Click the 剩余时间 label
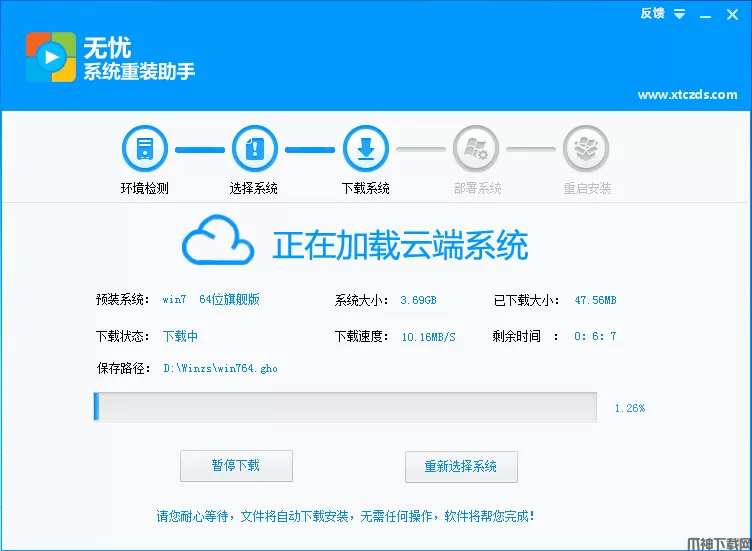Image resolution: width=752 pixels, height=551 pixels. 526,336
